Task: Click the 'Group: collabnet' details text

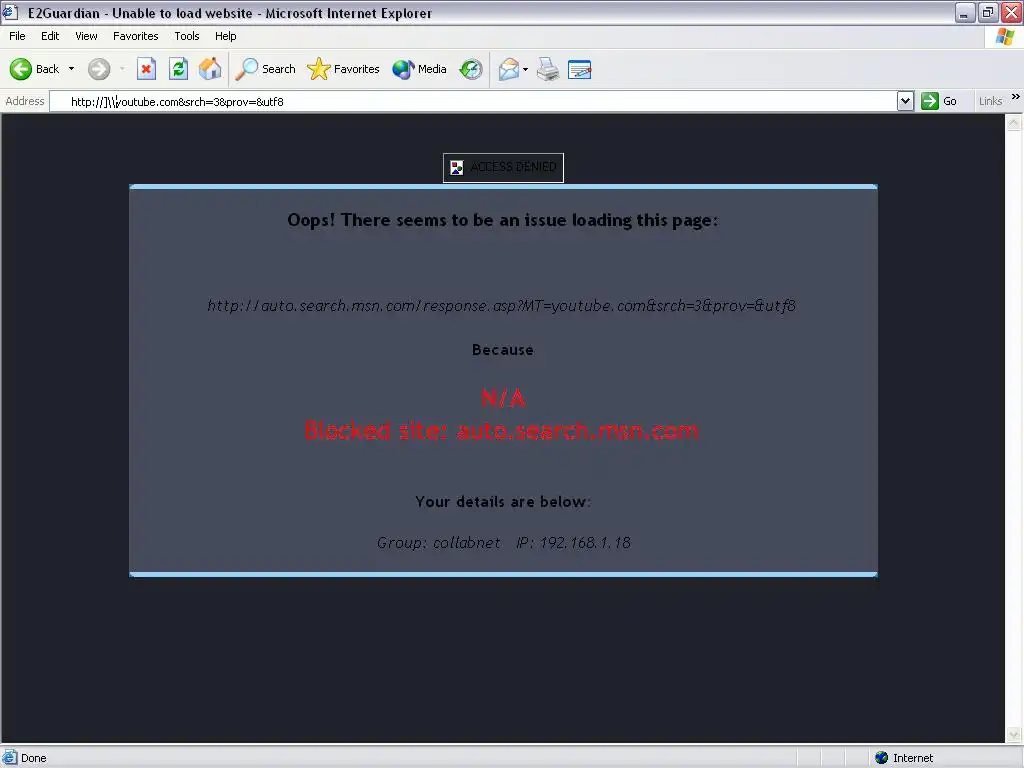Action: coord(439,543)
